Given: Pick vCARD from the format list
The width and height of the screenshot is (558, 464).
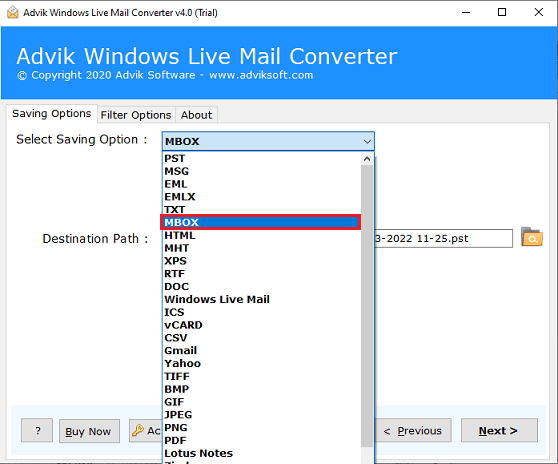Looking at the screenshot, I should [262, 325].
